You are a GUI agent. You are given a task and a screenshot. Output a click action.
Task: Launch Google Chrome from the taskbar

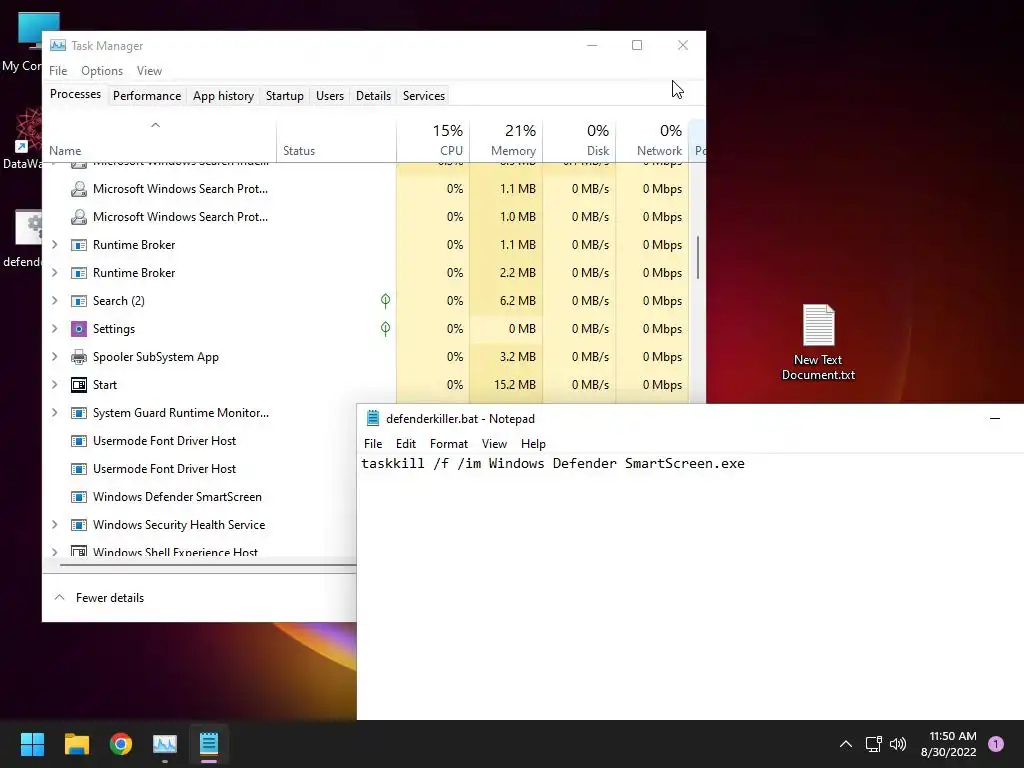coord(121,743)
